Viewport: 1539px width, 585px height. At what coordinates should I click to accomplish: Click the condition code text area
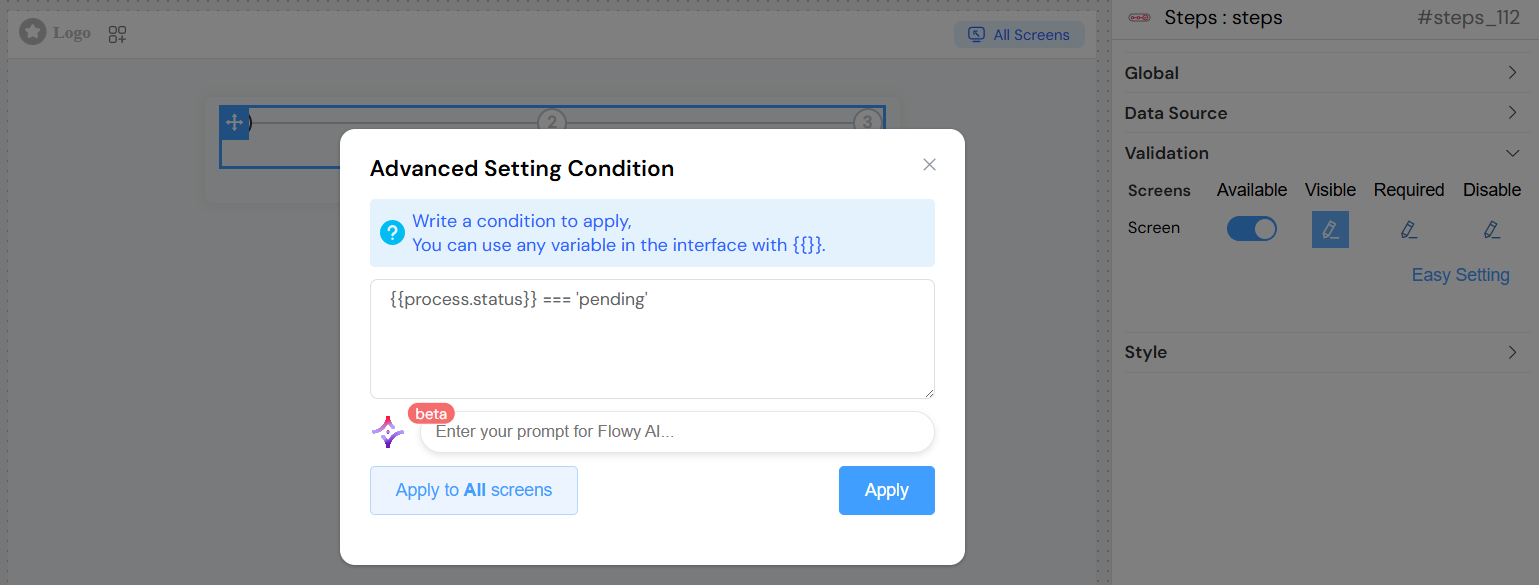coord(652,338)
